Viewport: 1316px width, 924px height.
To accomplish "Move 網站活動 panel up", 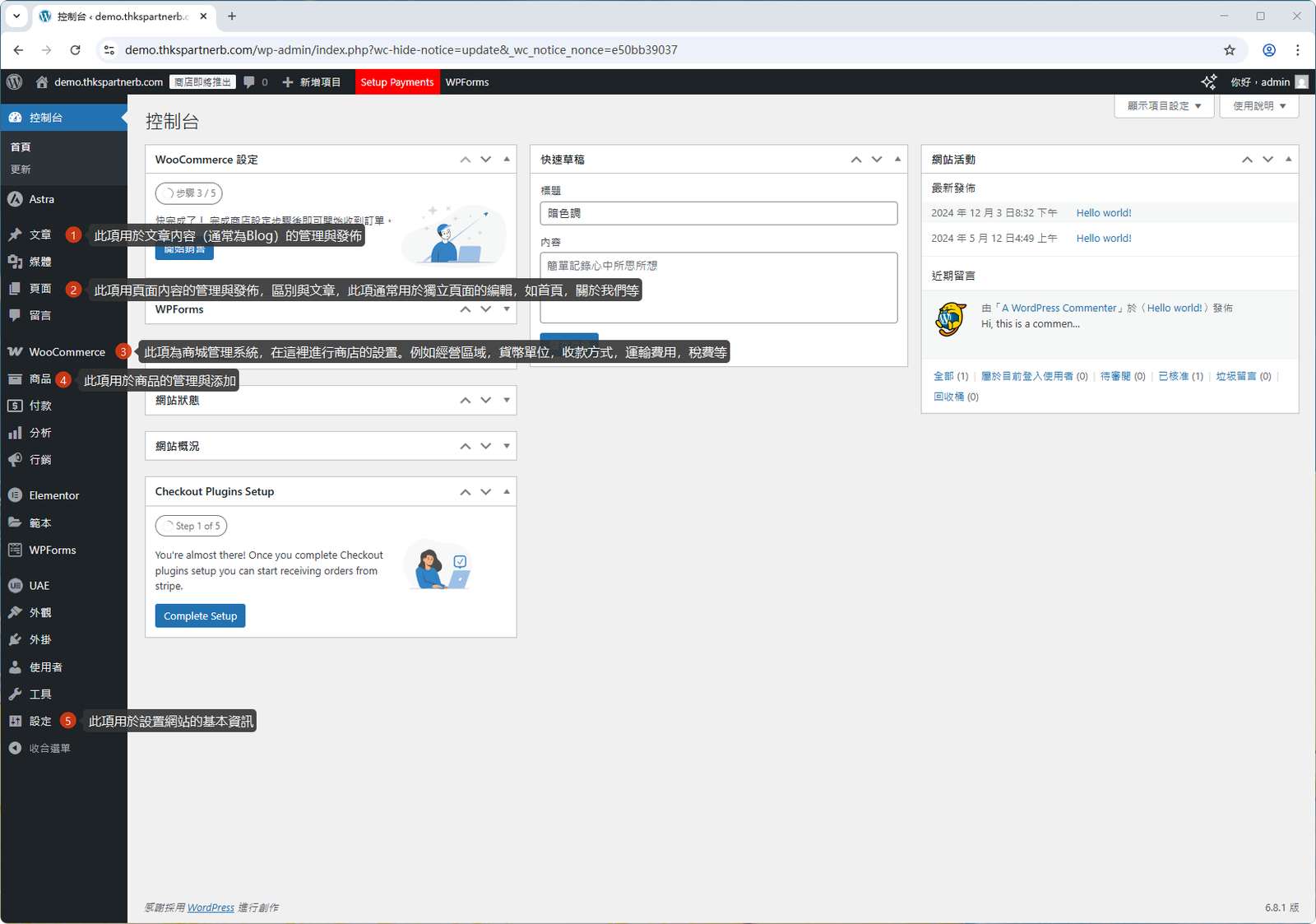I will (1248, 160).
